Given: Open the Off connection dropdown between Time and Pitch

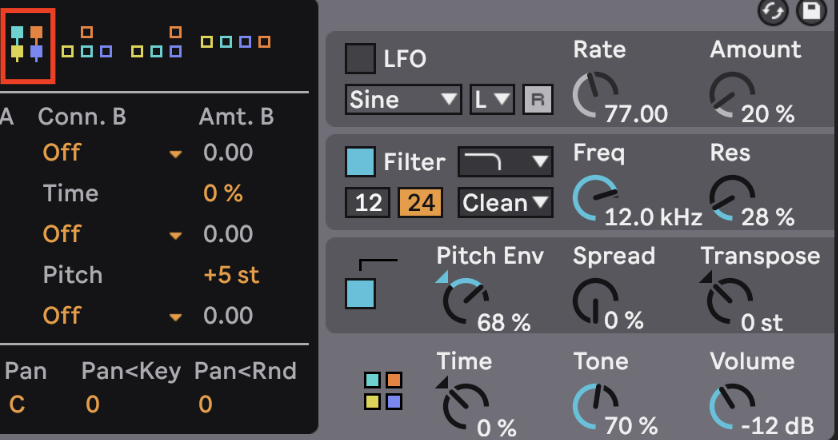Looking at the screenshot, I should pos(112,234).
